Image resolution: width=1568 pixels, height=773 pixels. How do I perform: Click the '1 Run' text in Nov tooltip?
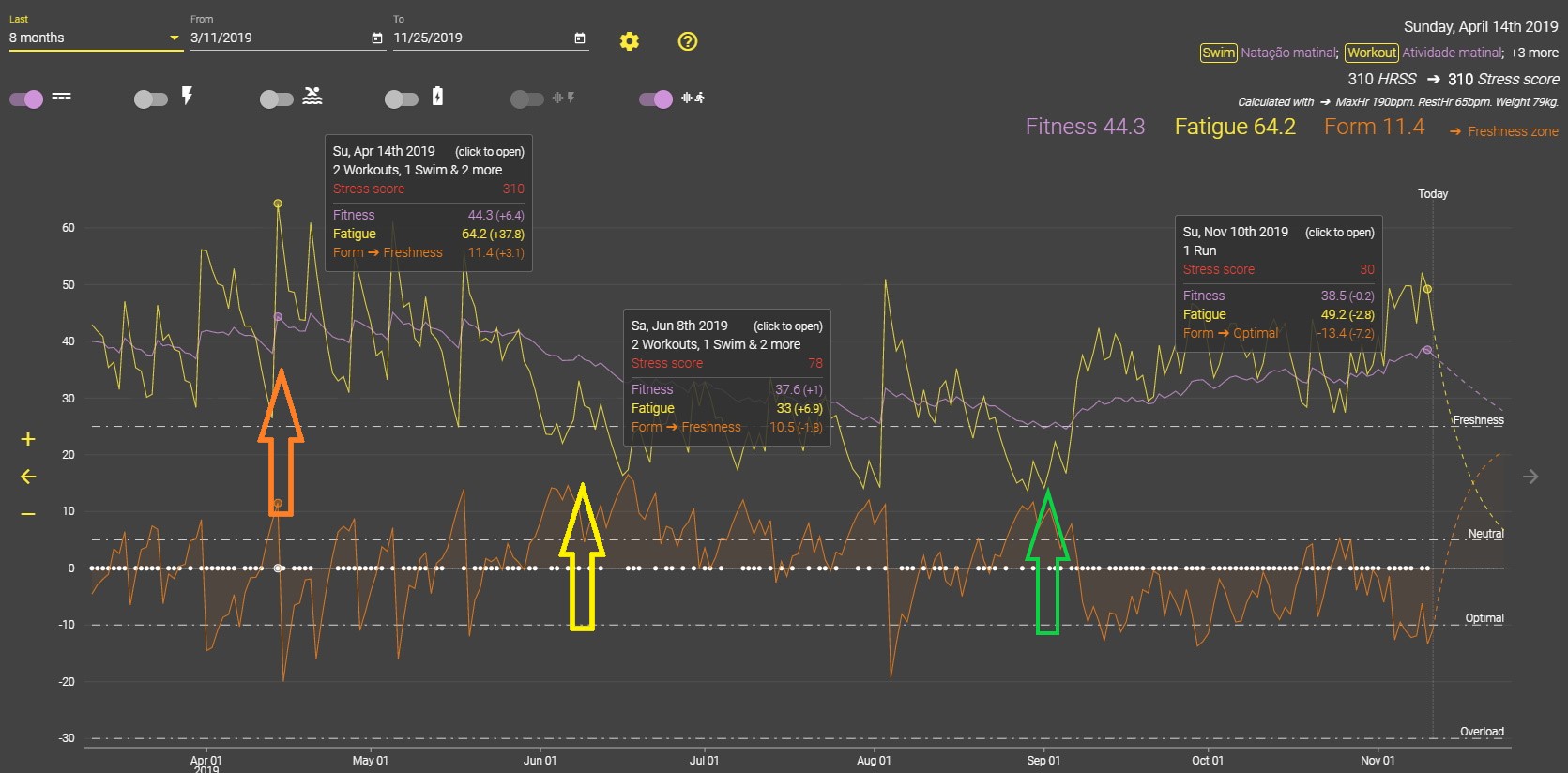tap(1199, 250)
